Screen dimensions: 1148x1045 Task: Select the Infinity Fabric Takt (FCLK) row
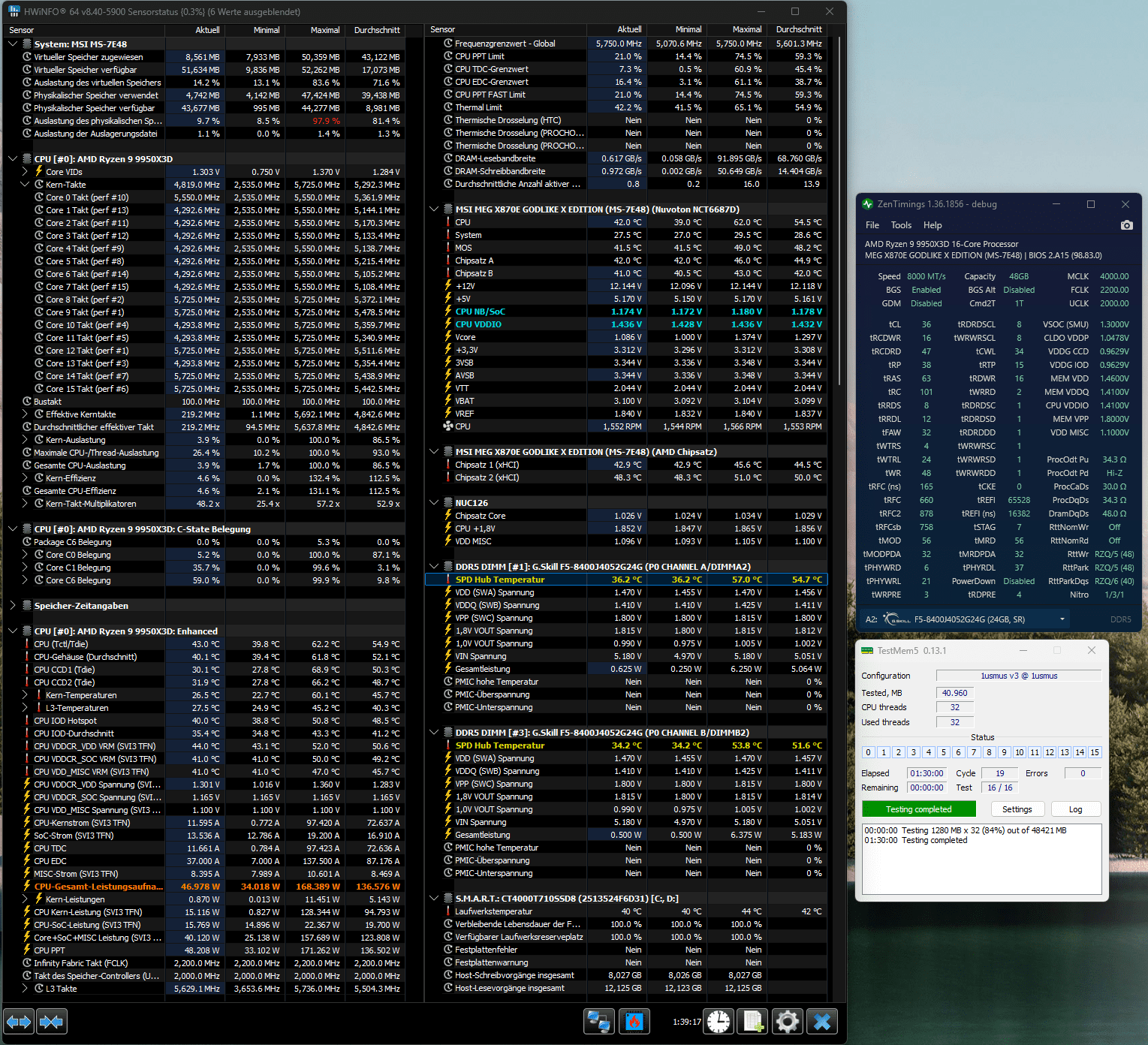coord(206,963)
